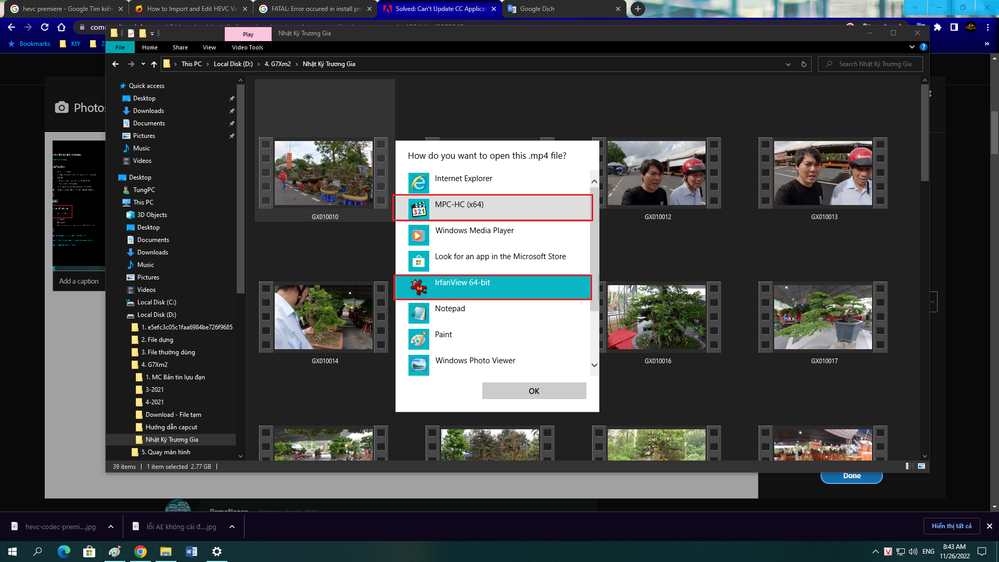Image resolution: width=999 pixels, height=562 pixels.
Task: Go back using Explorer's back arrow
Action: 115,64
